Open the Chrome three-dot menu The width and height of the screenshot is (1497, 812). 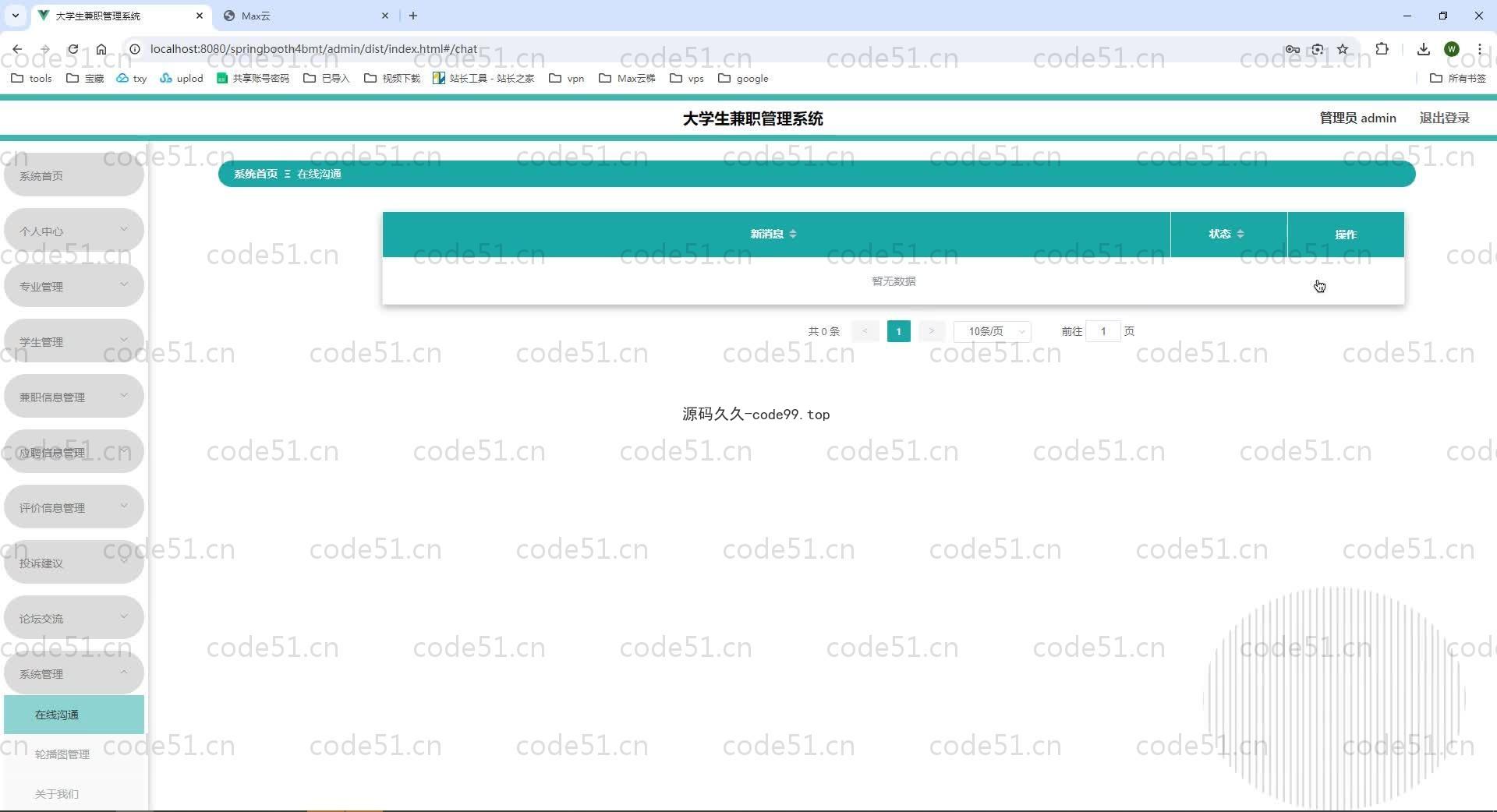1479,49
